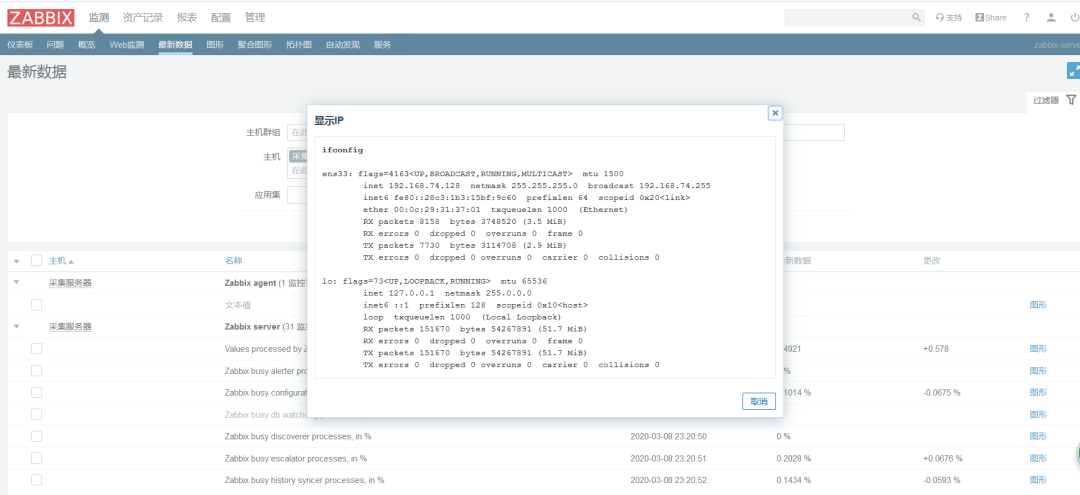The image size is (1080, 495).
Task: Click the 2020-03-08 23:20:52 timestamp cell
Action: pyautogui.click(x=668, y=480)
